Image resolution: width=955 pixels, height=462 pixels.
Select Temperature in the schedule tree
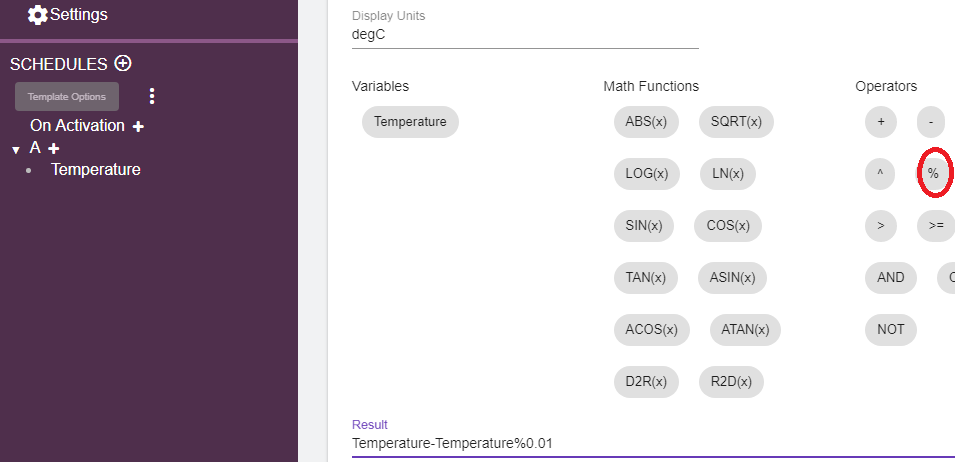pyautogui.click(x=95, y=170)
